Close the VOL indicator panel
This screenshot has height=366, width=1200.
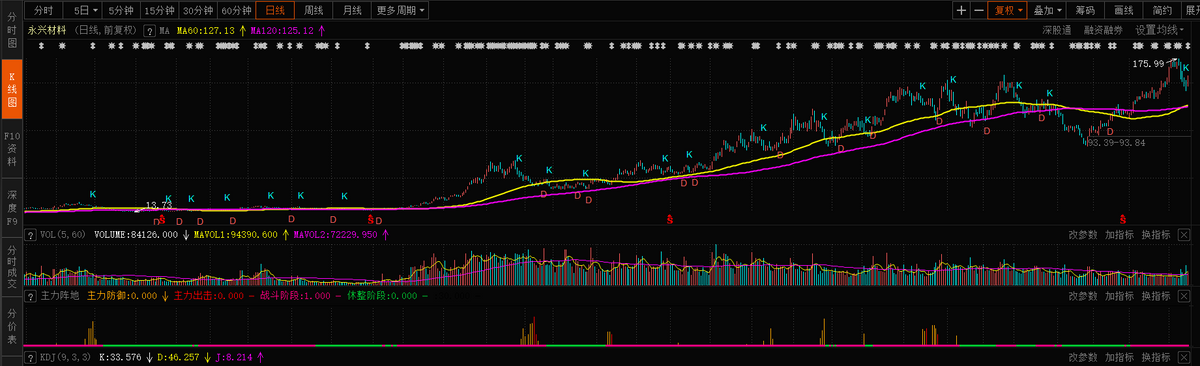[1184, 235]
